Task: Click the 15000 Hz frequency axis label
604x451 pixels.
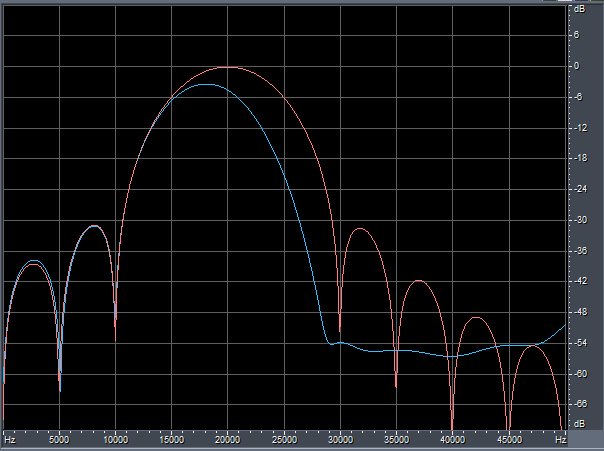Action: 171,440
